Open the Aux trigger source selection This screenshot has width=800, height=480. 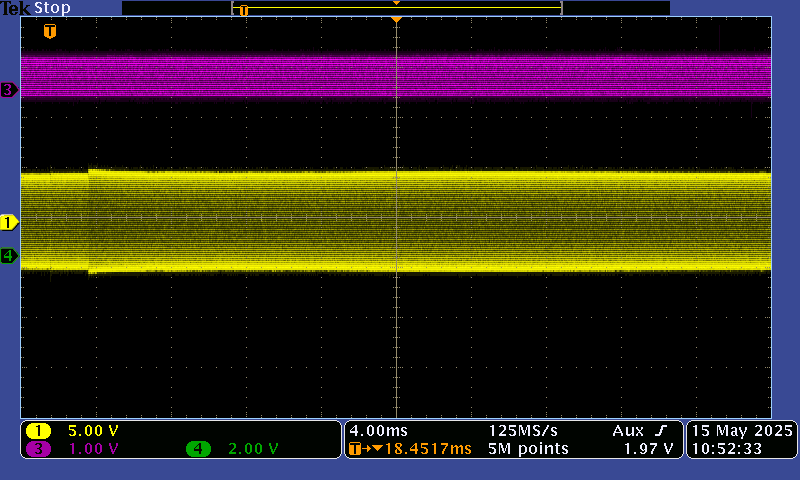pos(628,430)
